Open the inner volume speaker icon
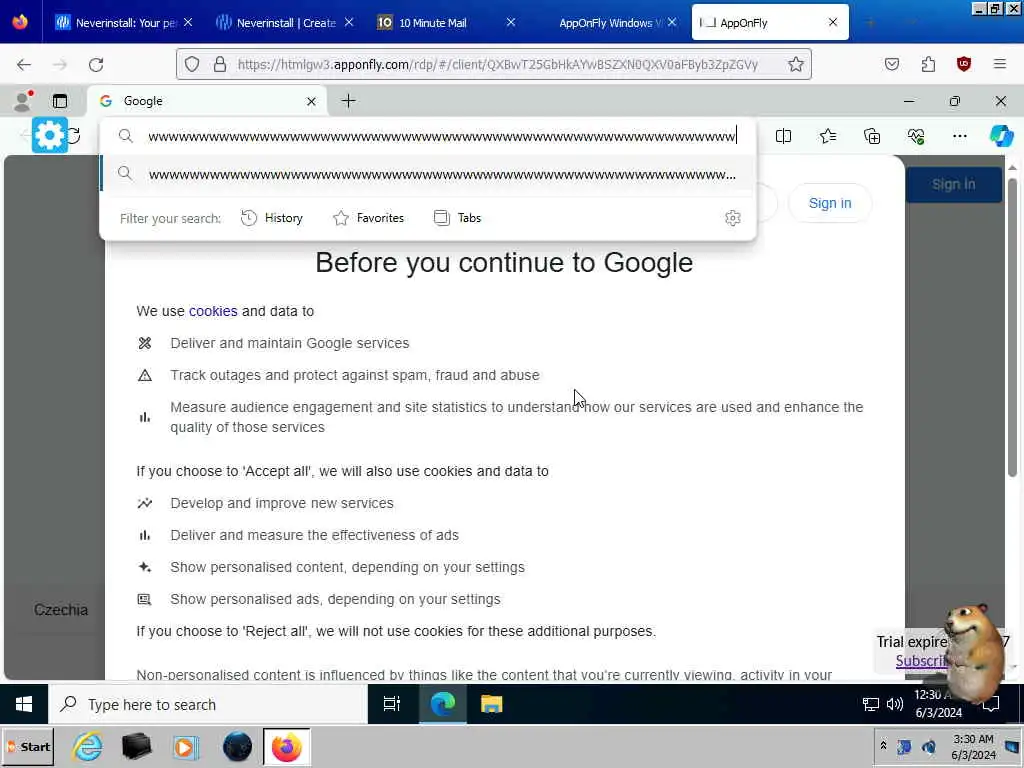Screen dimensions: 1024x768 point(895,704)
